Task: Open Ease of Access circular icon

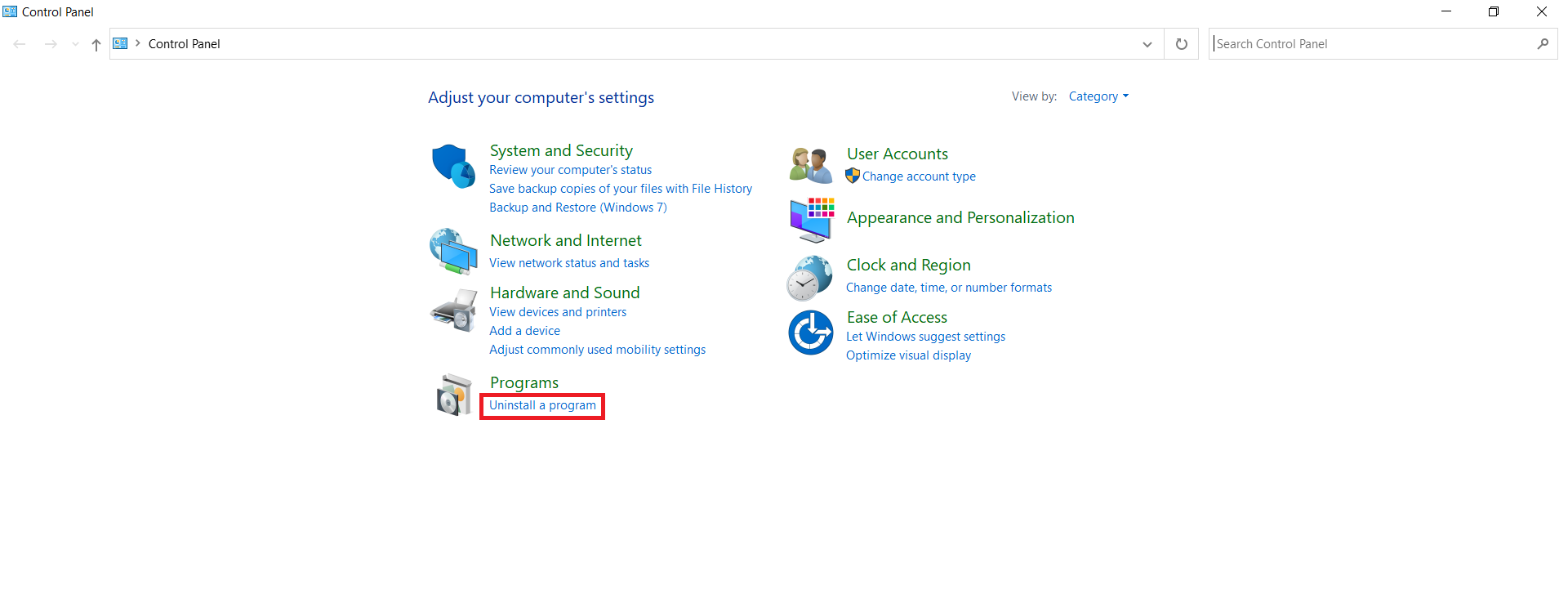Action: pos(810,333)
